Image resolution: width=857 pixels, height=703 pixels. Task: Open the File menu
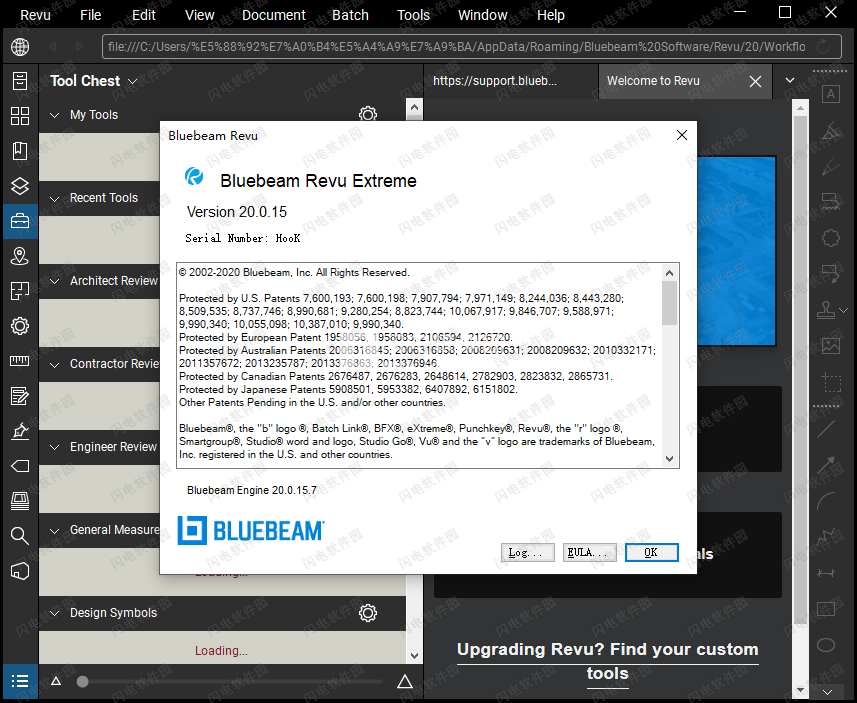[90, 15]
